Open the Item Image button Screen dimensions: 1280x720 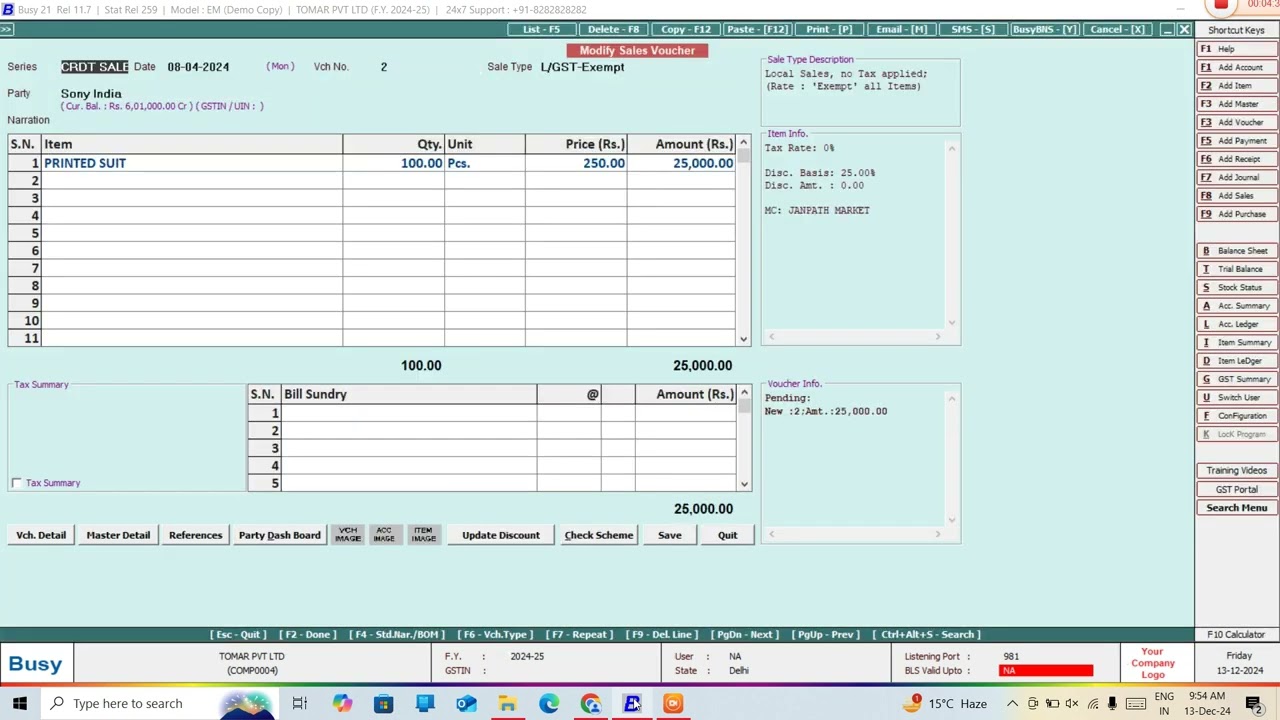coord(423,535)
